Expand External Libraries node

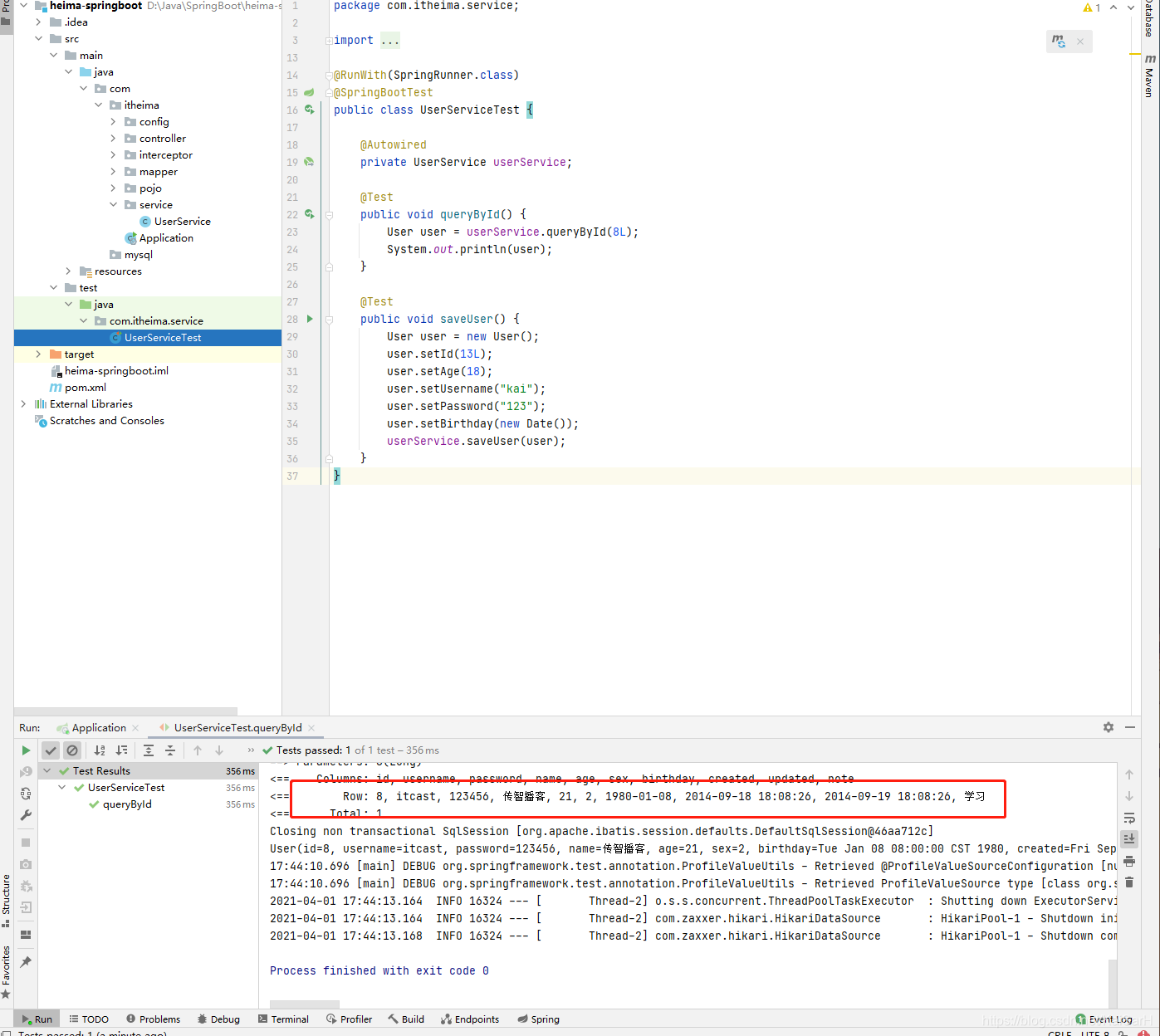pos(23,404)
